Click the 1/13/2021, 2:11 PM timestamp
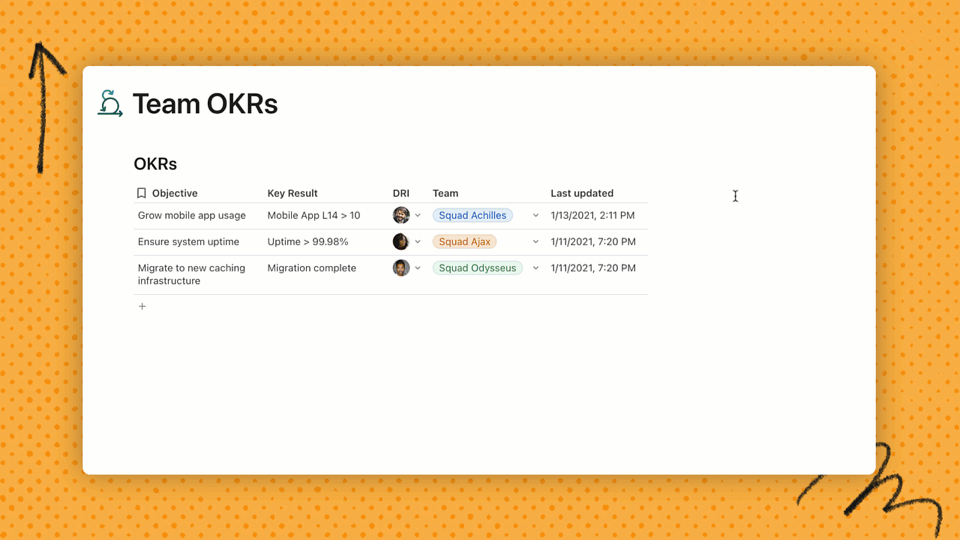Screen dimensions: 960x540 (x=593, y=215)
